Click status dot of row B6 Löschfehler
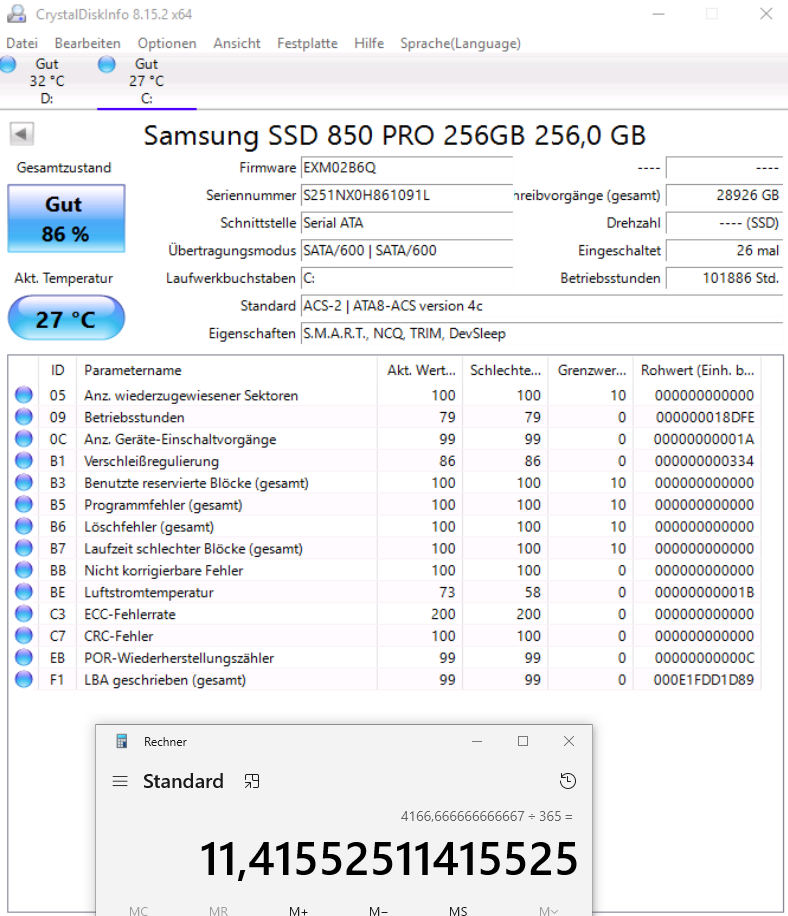This screenshot has height=916, width=788. (24, 526)
